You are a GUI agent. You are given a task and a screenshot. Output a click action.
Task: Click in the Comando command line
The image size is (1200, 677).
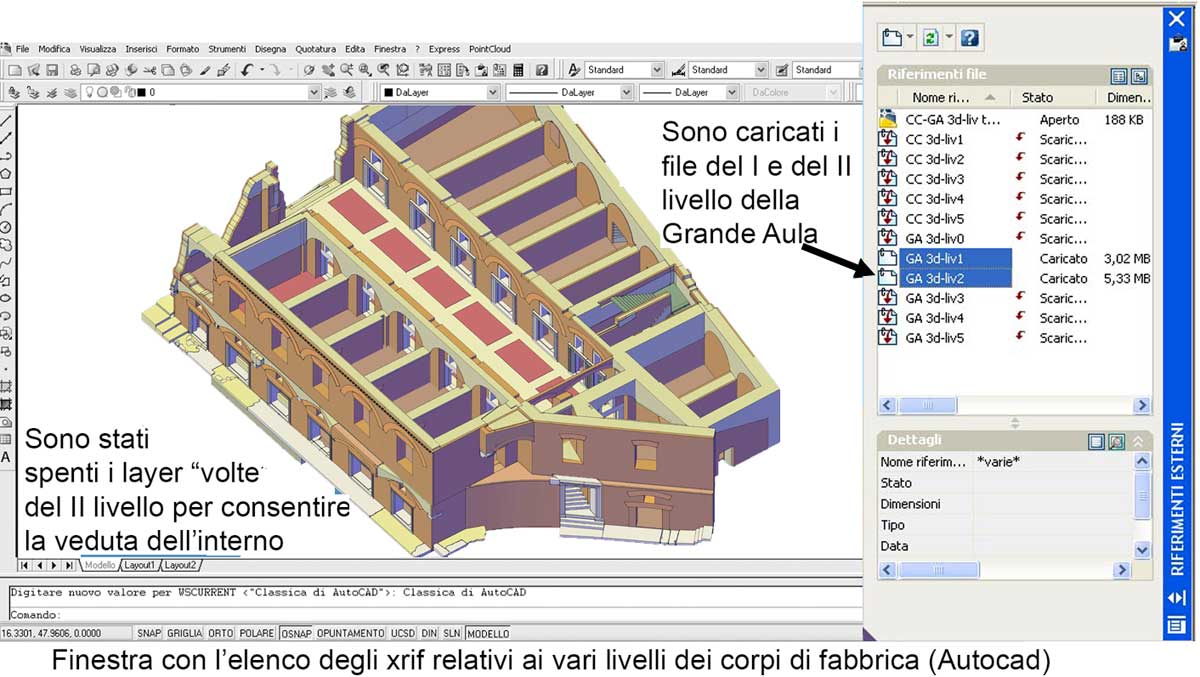point(400,615)
